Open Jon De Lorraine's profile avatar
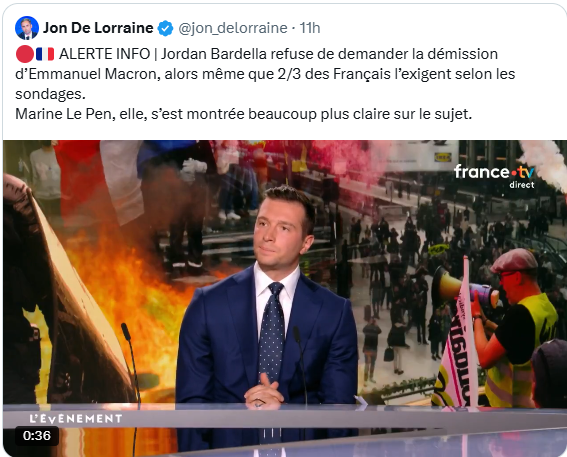This screenshot has width=567, height=457. pos(27,28)
